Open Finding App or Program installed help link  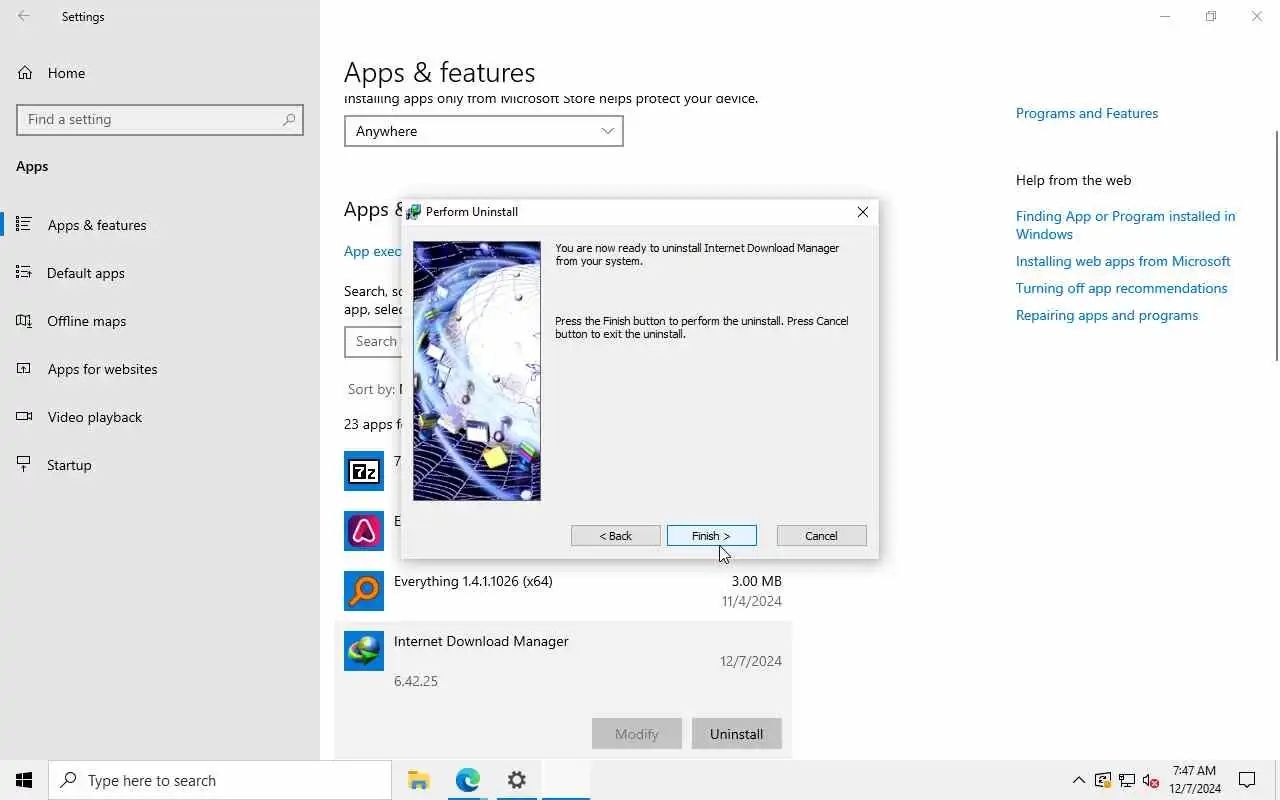[1126, 225]
